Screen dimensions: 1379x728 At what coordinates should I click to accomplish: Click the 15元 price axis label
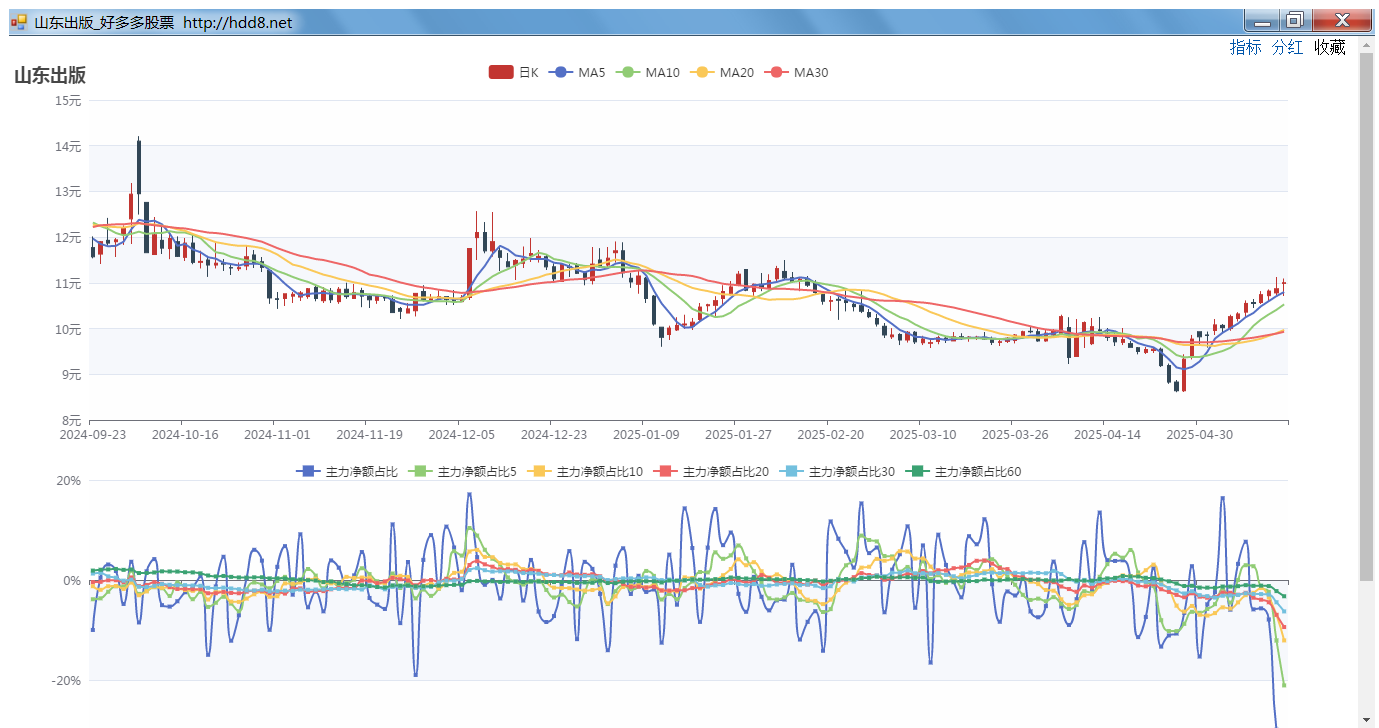click(x=68, y=100)
